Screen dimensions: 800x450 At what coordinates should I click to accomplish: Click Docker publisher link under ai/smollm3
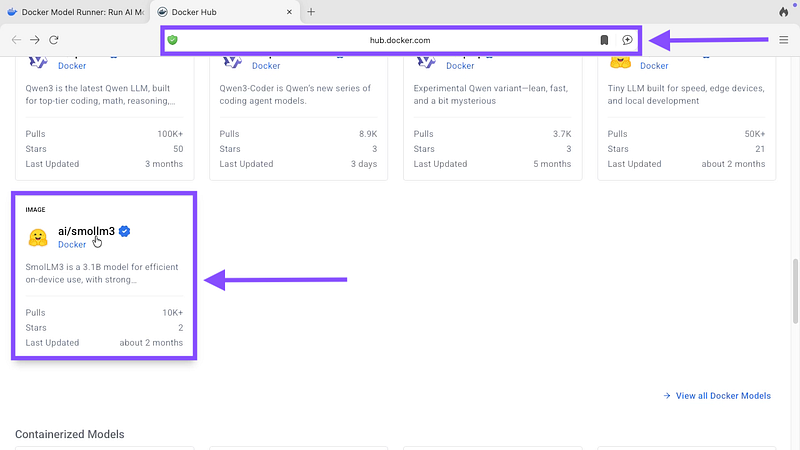coord(72,245)
